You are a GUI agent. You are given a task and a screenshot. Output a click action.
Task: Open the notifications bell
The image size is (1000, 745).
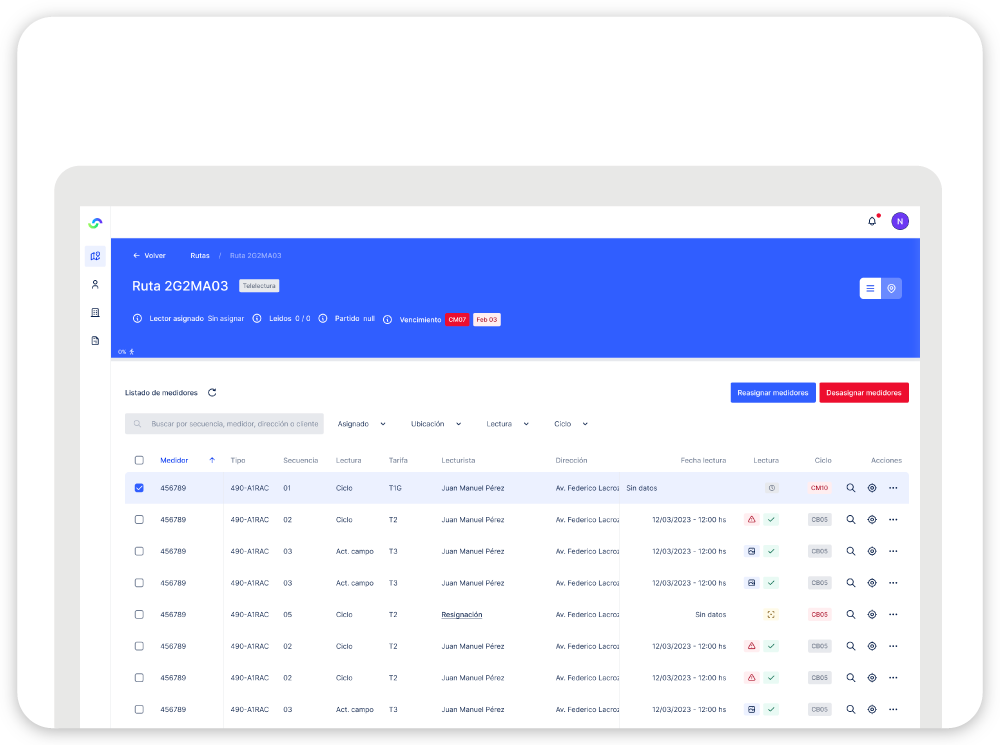pos(871,221)
